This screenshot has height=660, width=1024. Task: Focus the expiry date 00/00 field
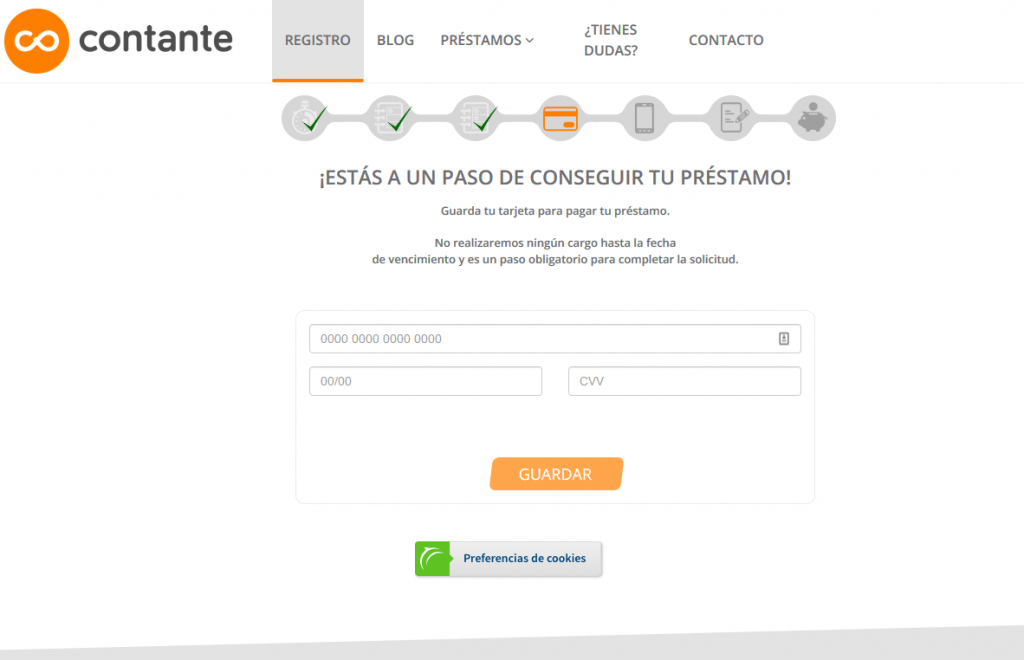tap(426, 381)
